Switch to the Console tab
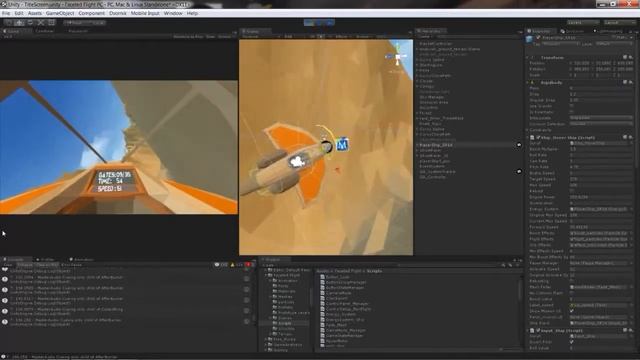Viewport: 640px width, 360px height. (16, 259)
